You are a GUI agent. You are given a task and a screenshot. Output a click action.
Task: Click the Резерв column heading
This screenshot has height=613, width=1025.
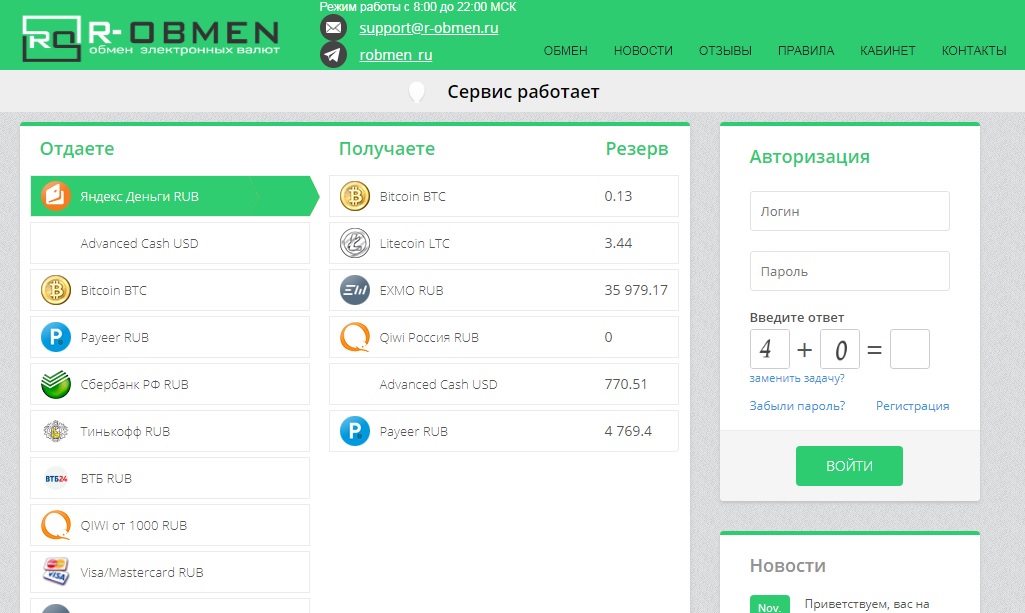637,149
